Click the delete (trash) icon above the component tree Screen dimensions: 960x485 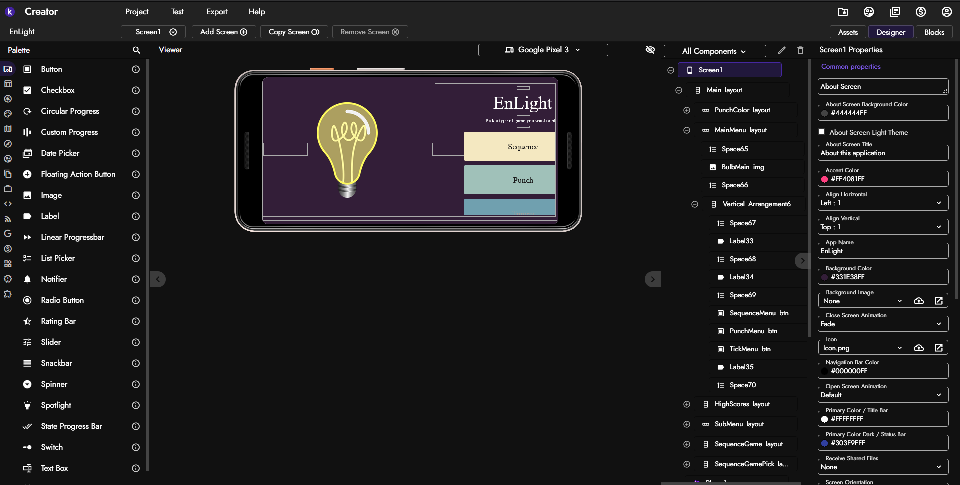[x=799, y=50]
